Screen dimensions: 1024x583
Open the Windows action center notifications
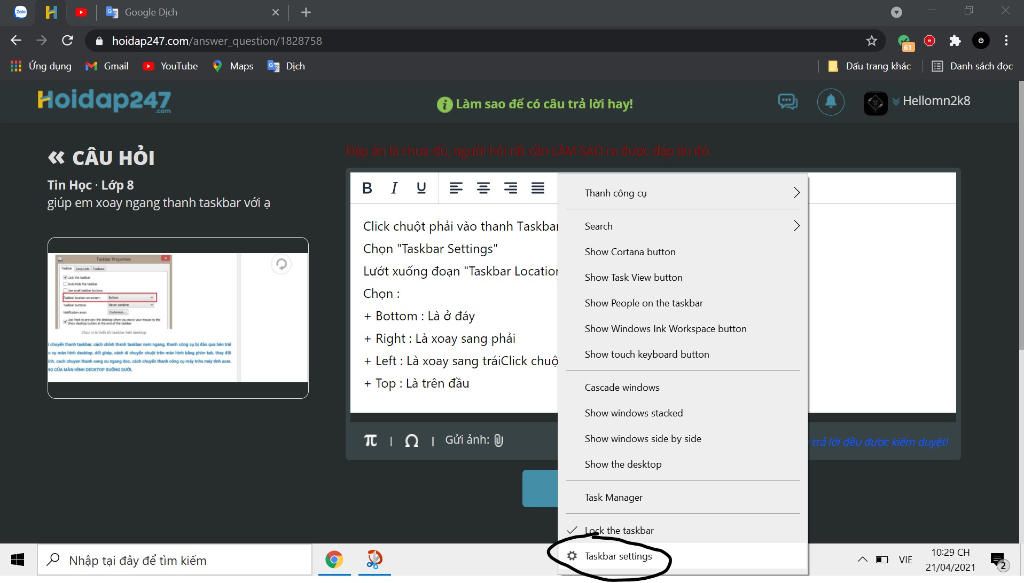coord(998,560)
